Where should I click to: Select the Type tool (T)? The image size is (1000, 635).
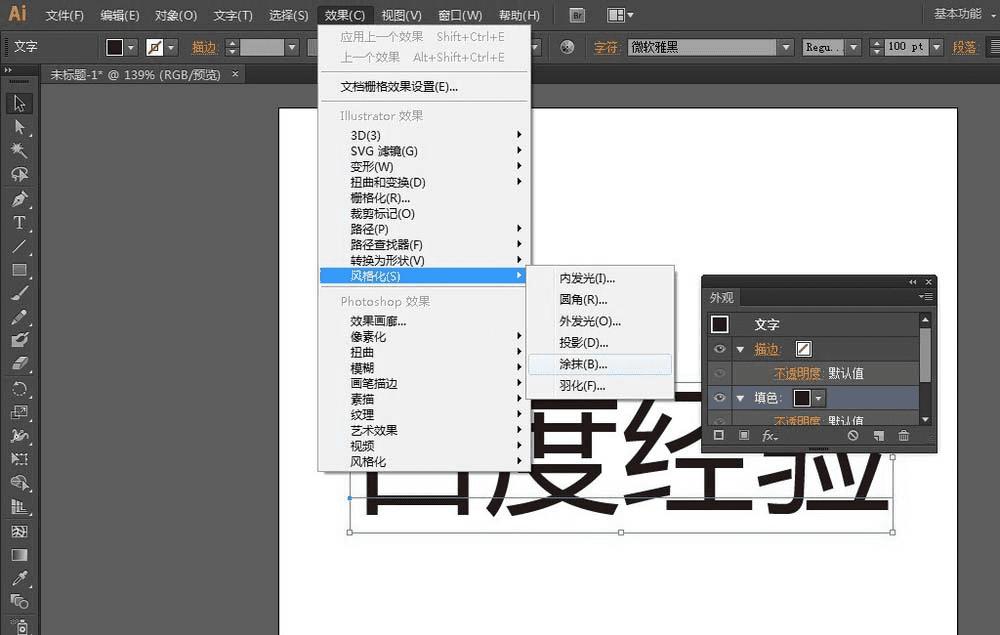pos(19,222)
